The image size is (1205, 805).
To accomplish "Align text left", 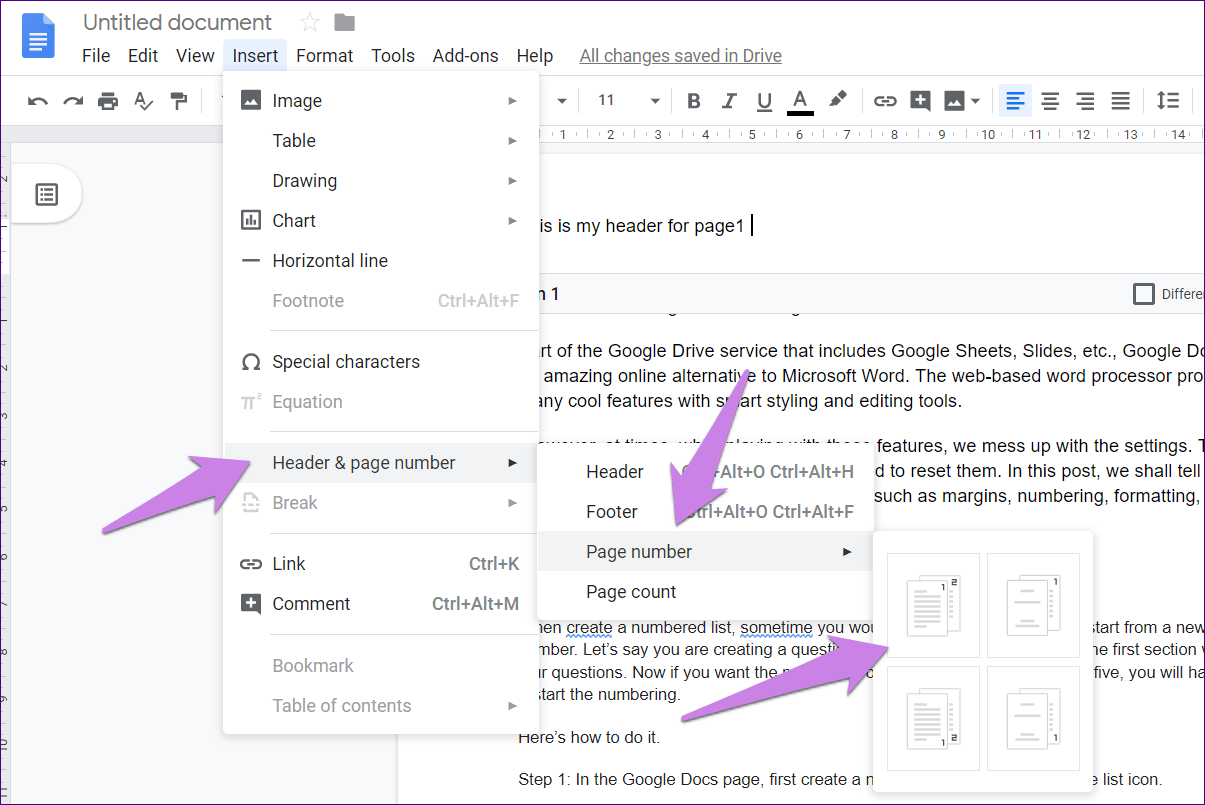I will click(1015, 100).
